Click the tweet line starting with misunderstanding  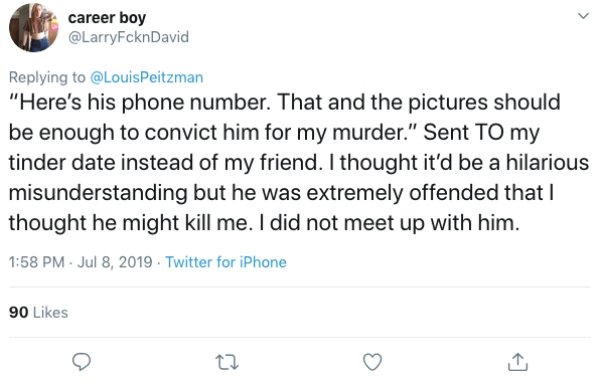[281, 193]
